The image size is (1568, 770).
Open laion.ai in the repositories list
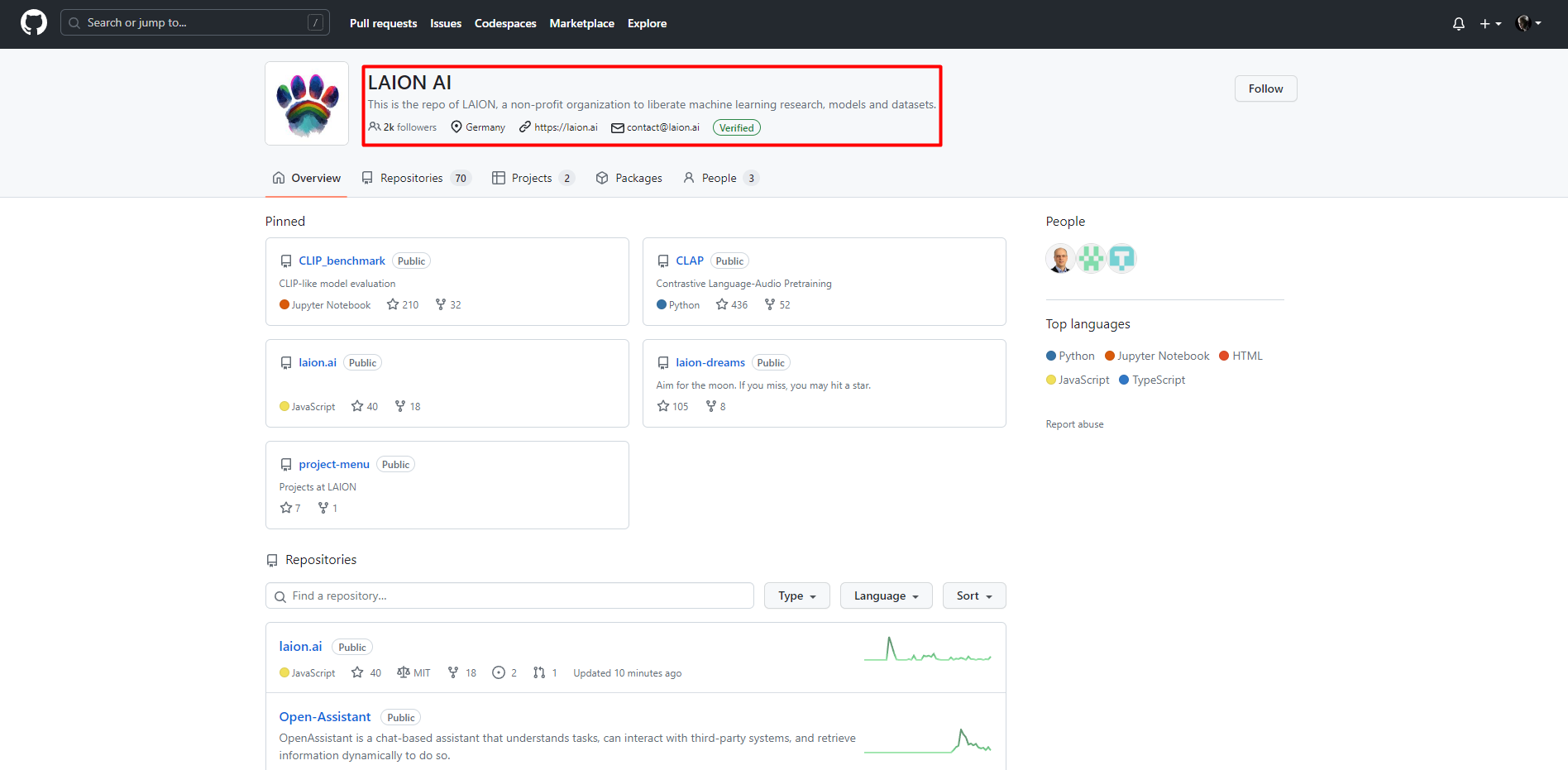click(x=300, y=647)
